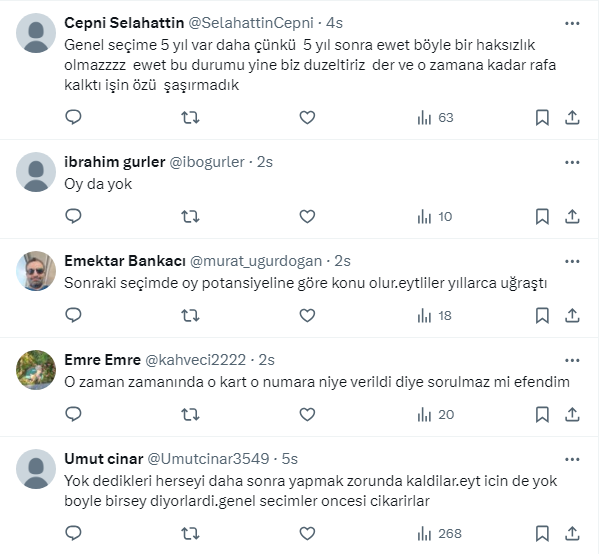Open the "Oy da yok" tweet text
This screenshot has width=606, height=554.
98,184
